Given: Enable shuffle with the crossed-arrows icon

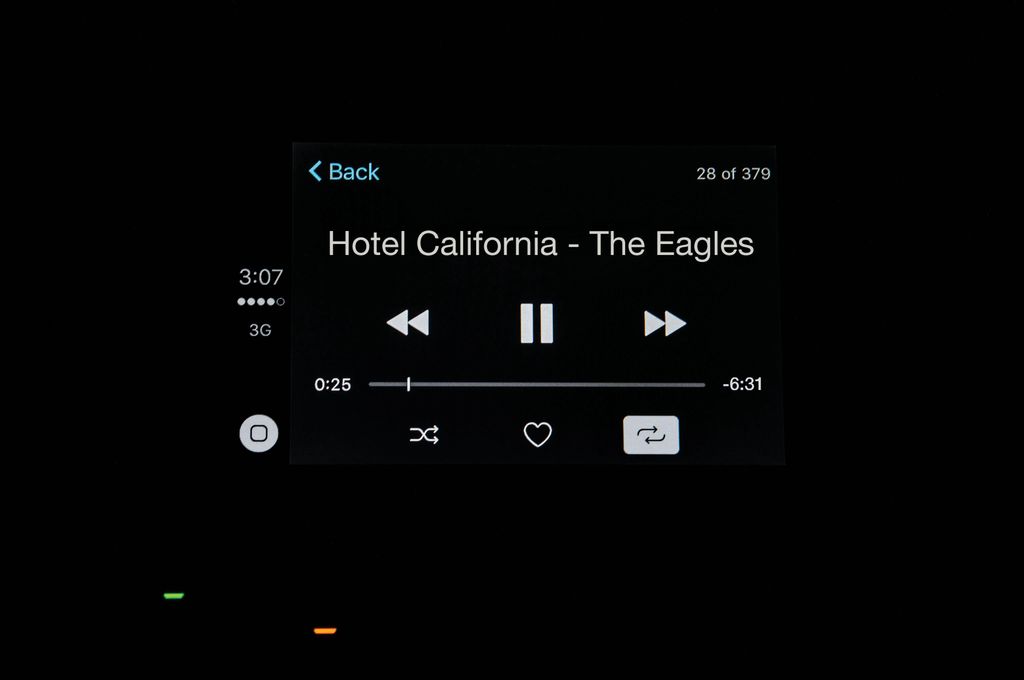Looking at the screenshot, I should click(x=424, y=434).
